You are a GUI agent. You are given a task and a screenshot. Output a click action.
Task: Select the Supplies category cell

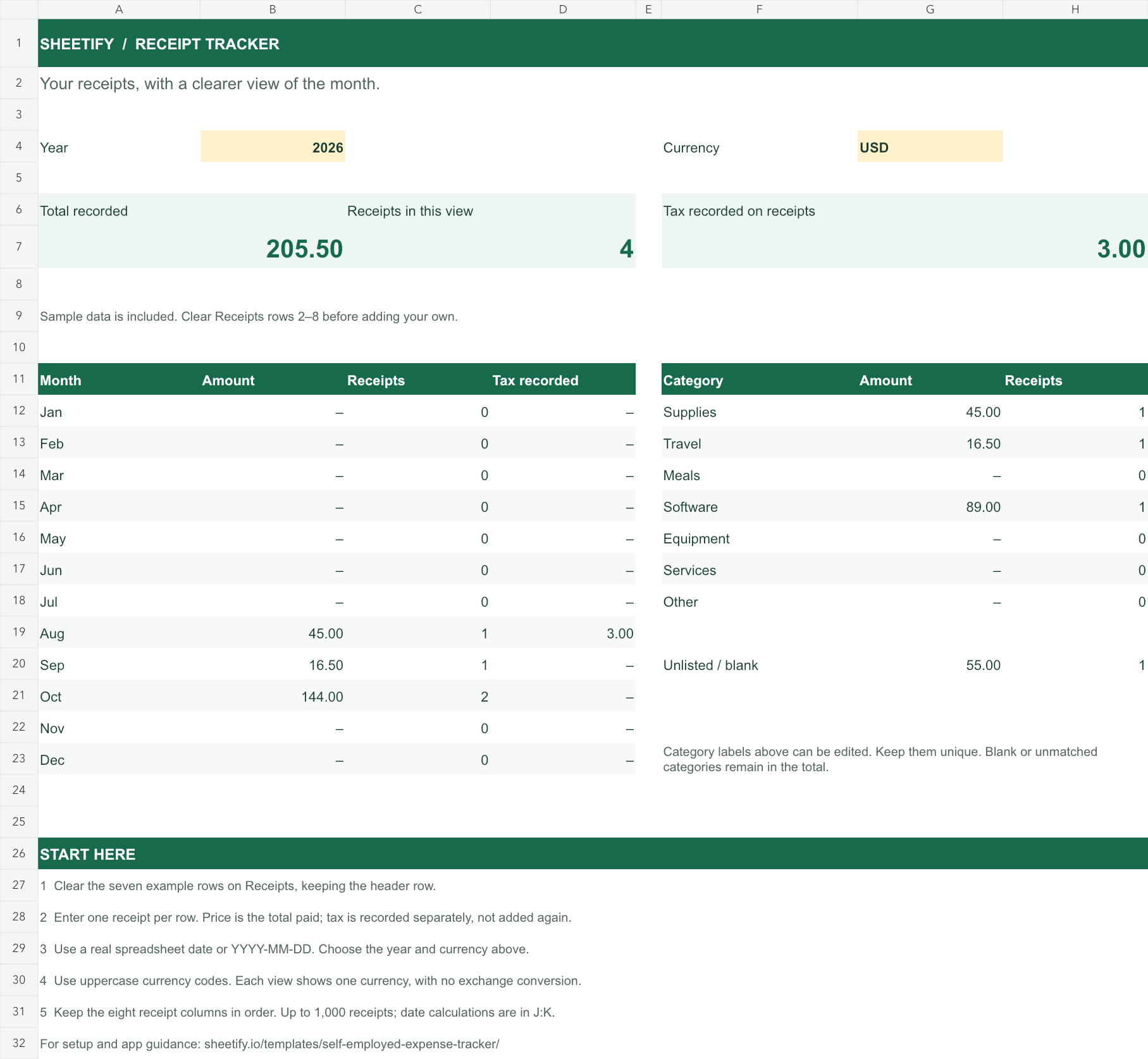click(x=759, y=411)
